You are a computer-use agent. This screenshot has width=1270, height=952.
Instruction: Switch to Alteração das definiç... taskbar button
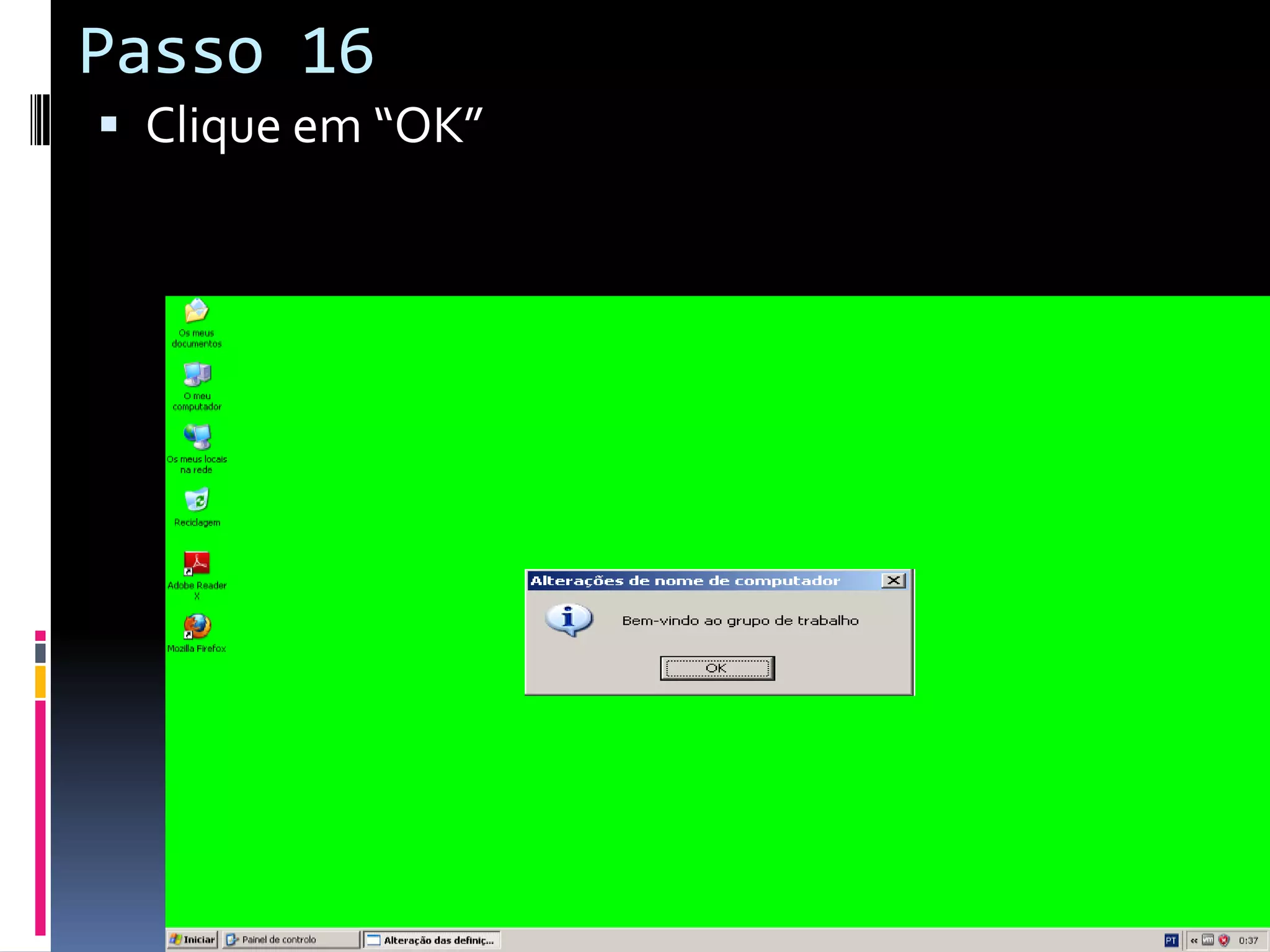(432, 940)
